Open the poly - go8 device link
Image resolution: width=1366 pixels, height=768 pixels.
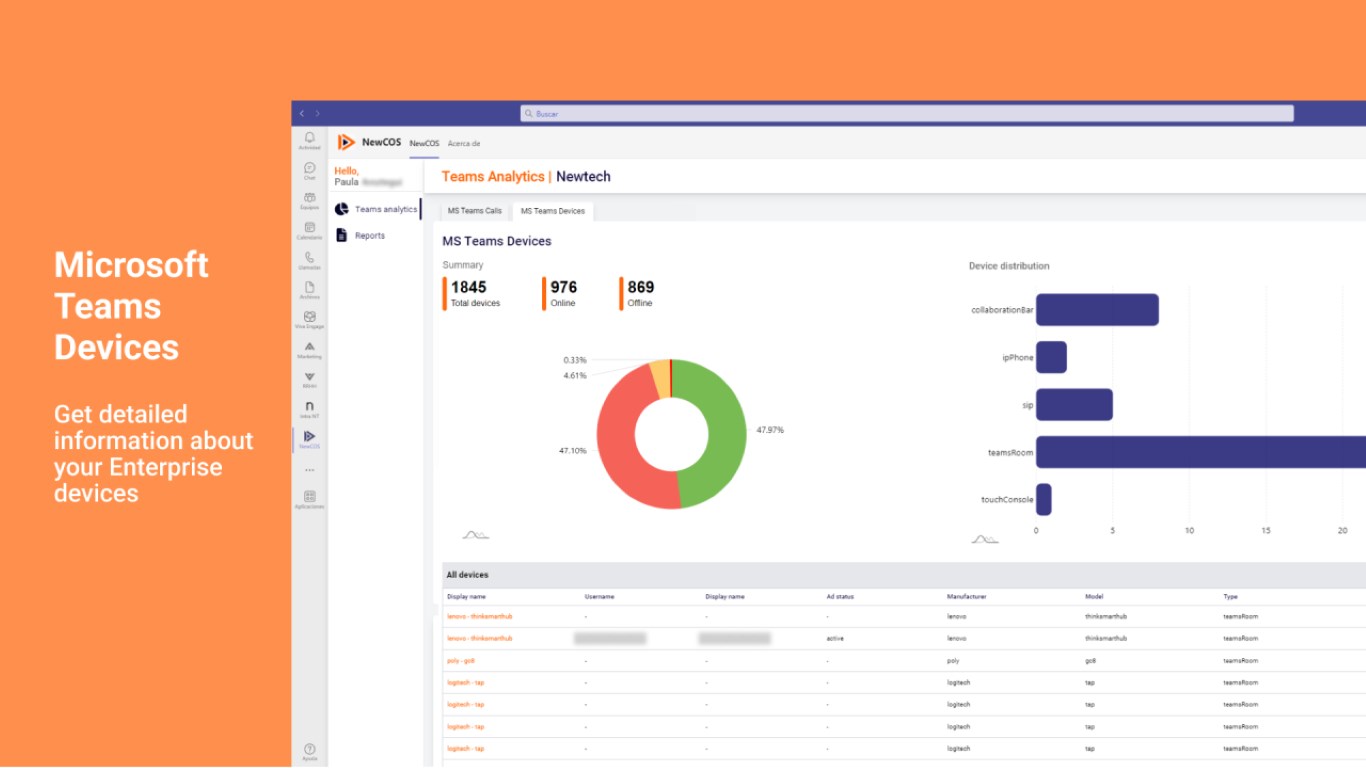click(x=461, y=661)
